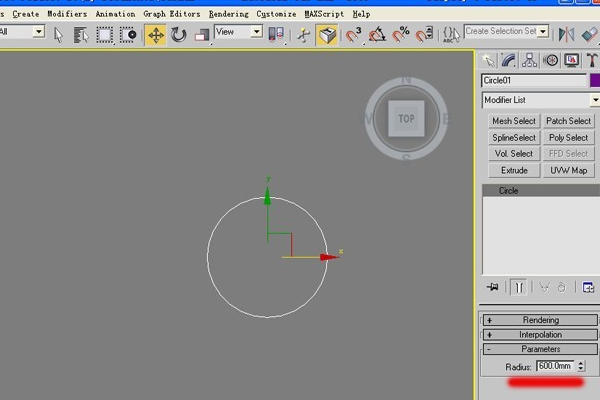Screen dimensions: 600x400
Task: Collapse the Parameters rollout
Action: 540,349
